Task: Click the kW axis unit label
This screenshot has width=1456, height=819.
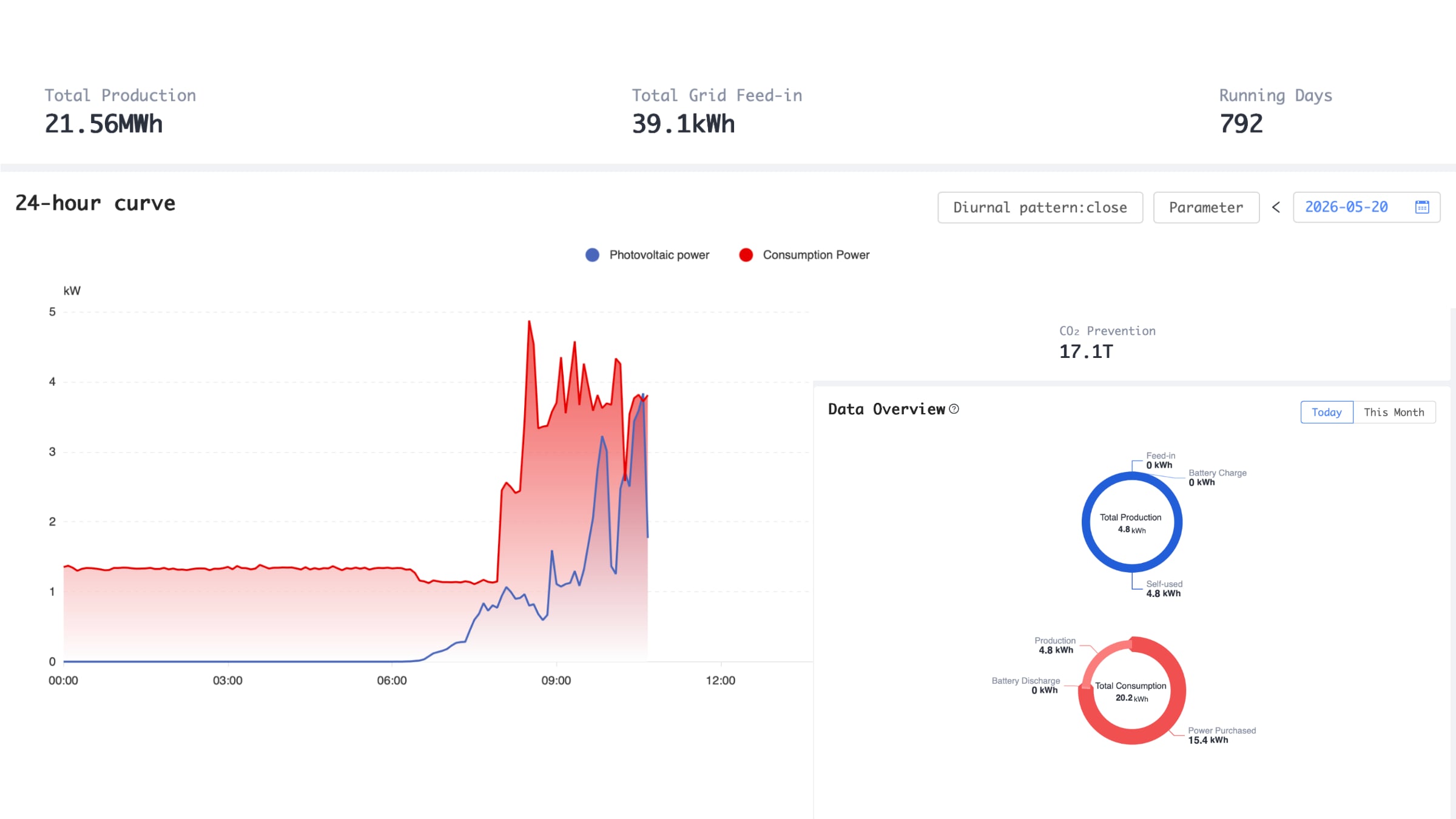Action: point(72,291)
